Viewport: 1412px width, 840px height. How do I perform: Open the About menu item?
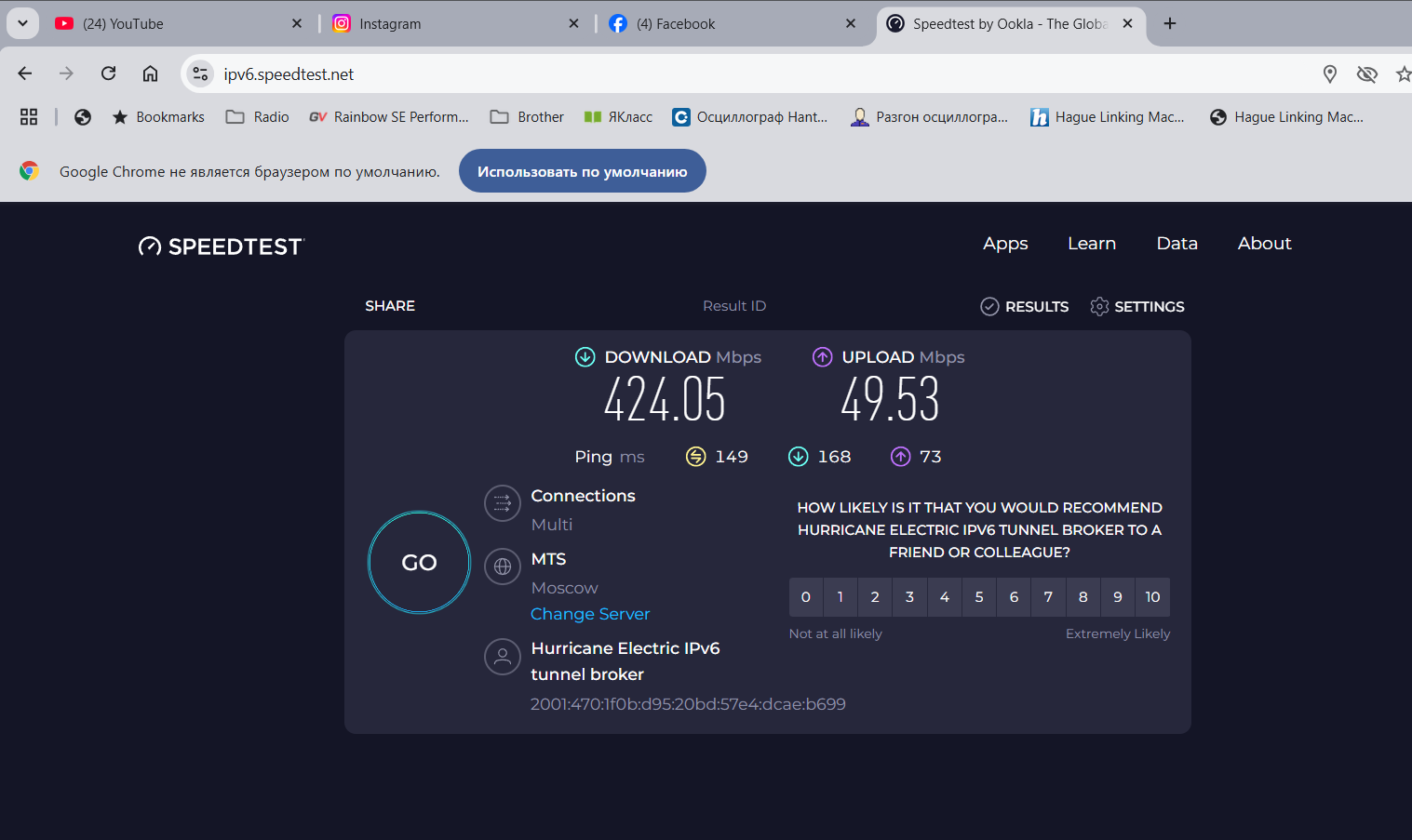1265,244
